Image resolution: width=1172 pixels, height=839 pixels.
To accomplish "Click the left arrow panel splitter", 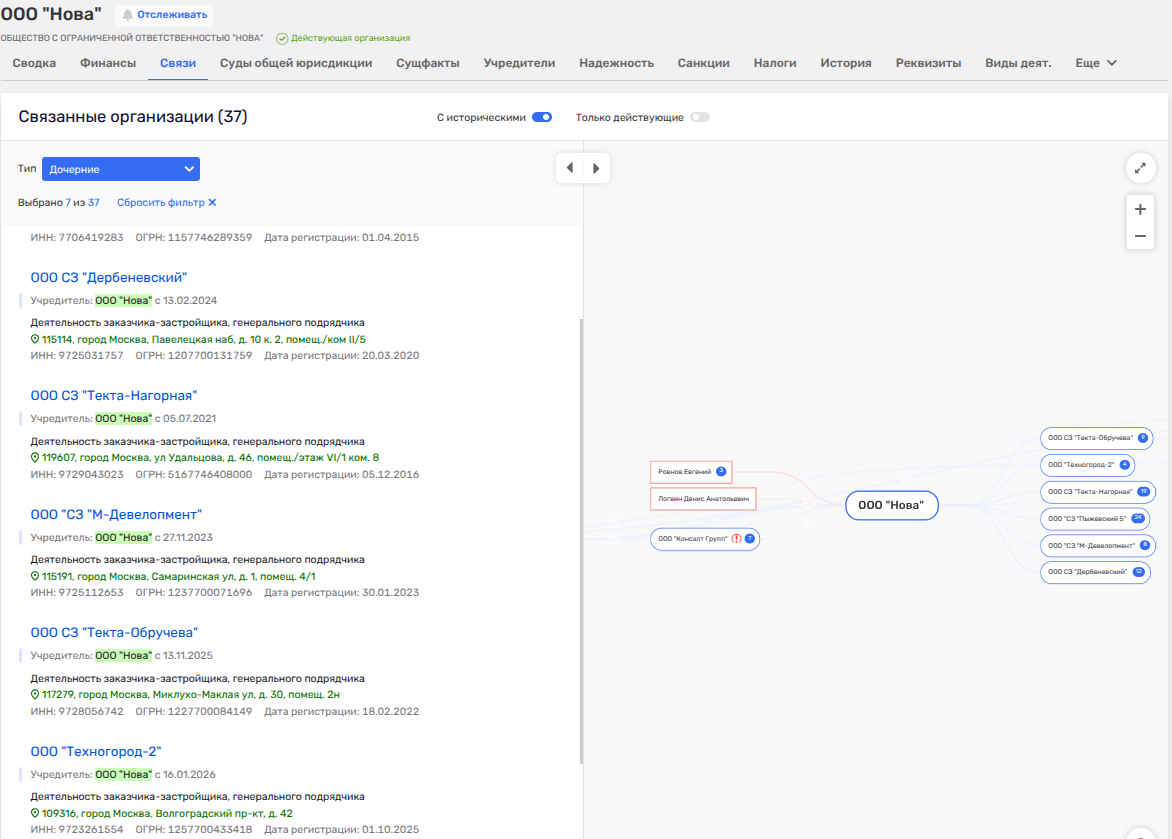I will click(x=570, y=168).
